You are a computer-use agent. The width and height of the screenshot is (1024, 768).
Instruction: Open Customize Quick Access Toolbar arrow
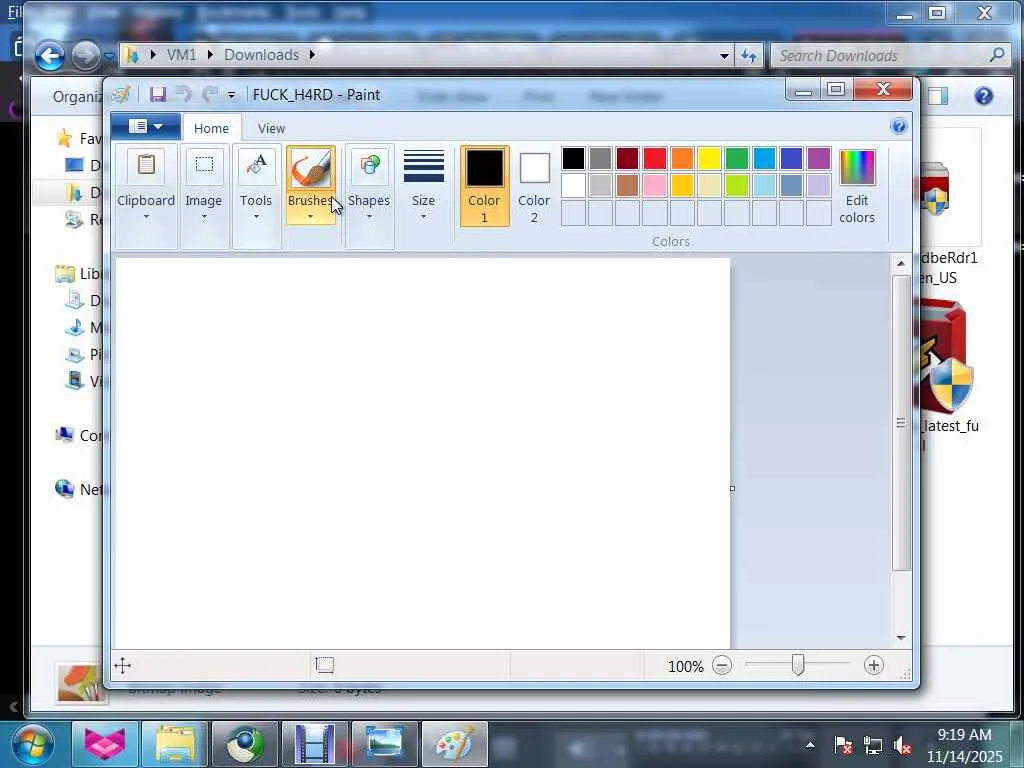click(x=231, y=95)
